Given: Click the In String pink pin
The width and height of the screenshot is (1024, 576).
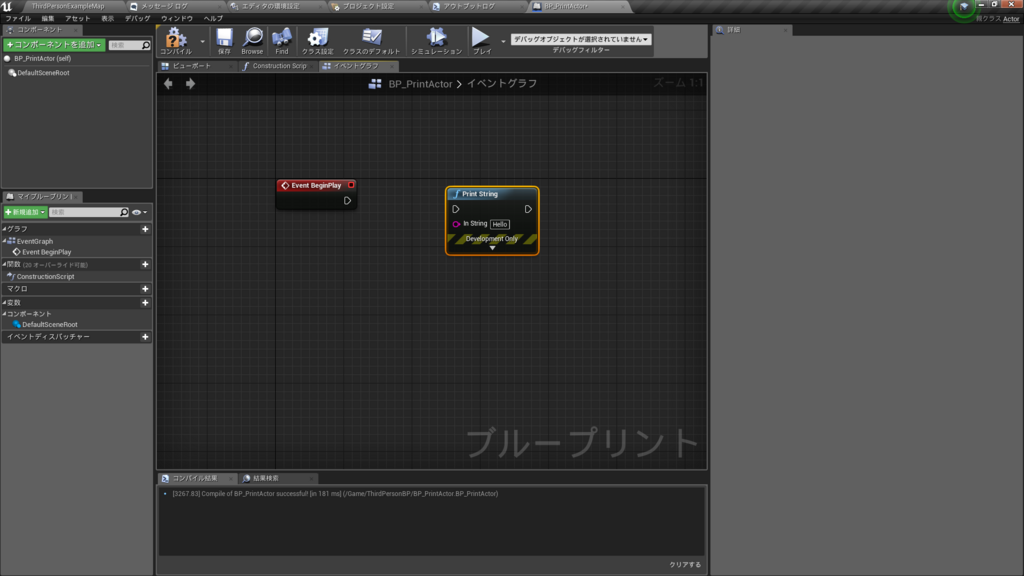Looking at the screenshot, I should 456,224.
